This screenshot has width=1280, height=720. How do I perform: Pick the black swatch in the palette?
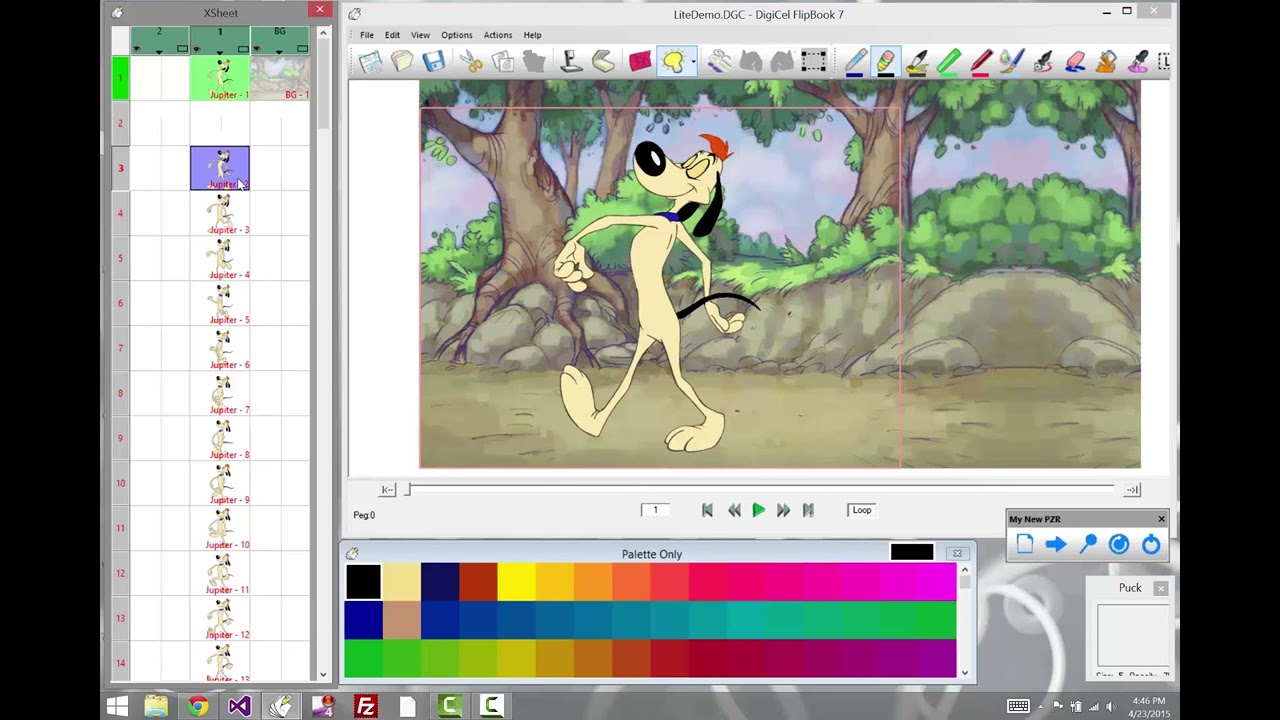coord(363,582)
